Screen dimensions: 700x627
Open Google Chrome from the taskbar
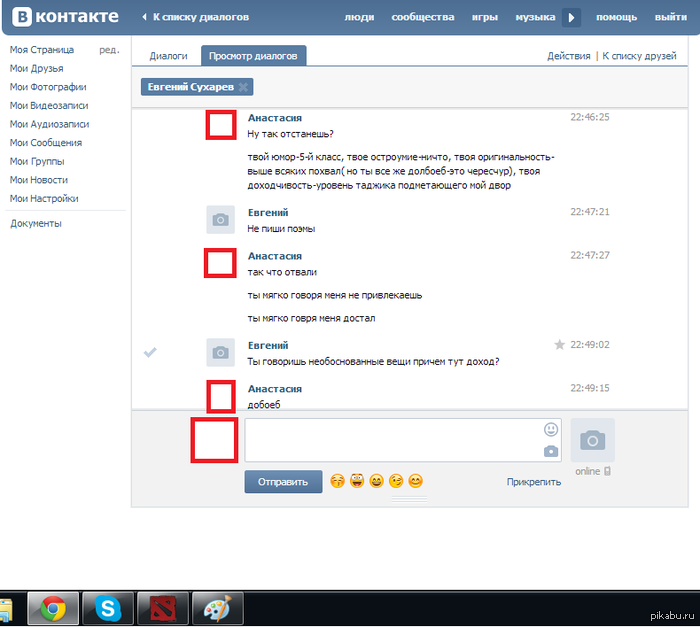click(x=53, y=608)
